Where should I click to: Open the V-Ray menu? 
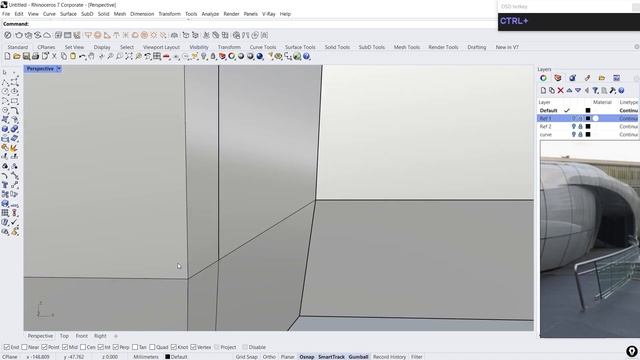[x=269, y=14]
